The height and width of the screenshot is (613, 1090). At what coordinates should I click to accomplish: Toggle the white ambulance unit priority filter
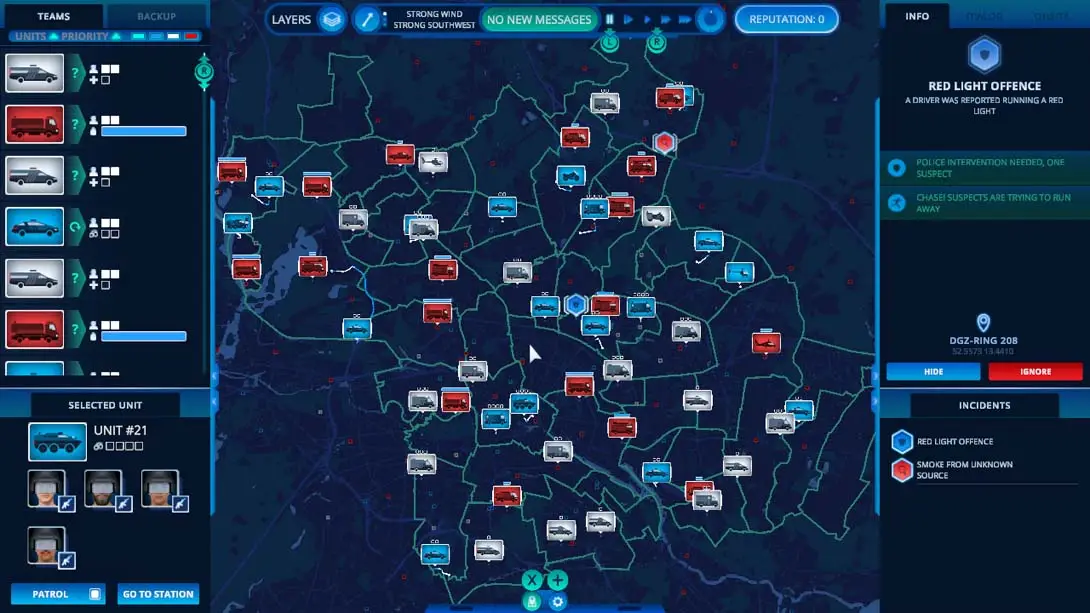pyautogui.click(x=174, y=36)
